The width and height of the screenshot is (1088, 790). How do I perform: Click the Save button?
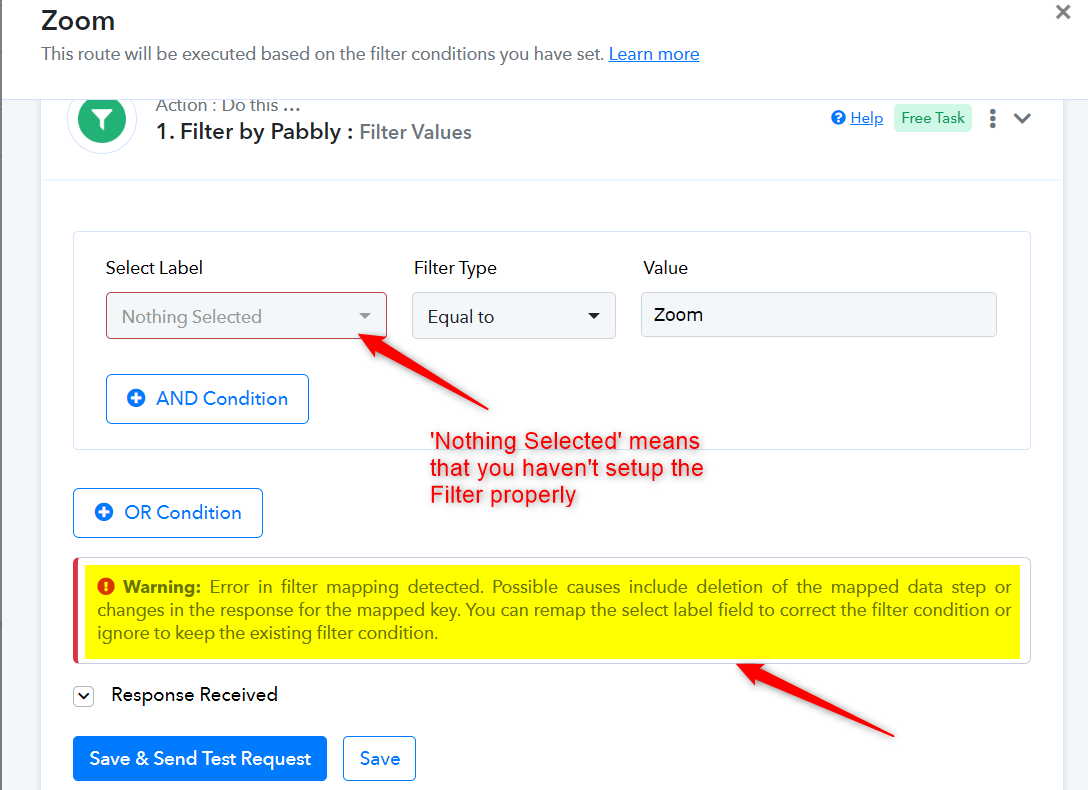380,758
